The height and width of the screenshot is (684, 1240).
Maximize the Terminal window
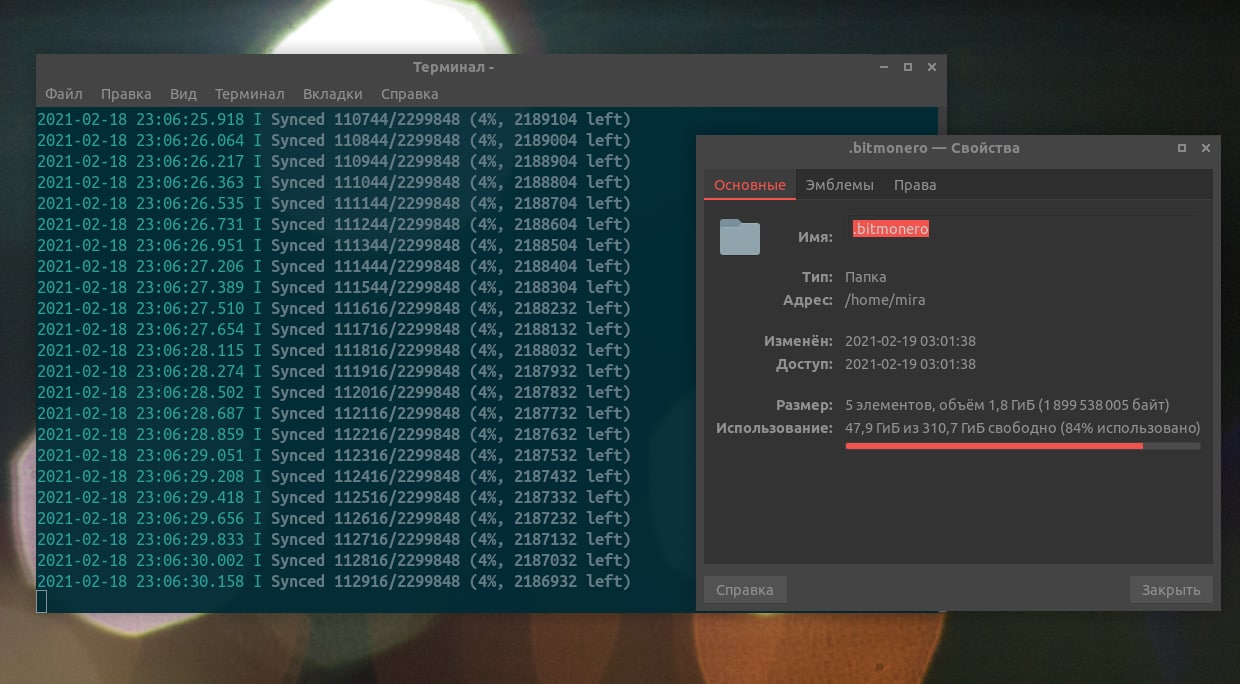click(907, 67)
